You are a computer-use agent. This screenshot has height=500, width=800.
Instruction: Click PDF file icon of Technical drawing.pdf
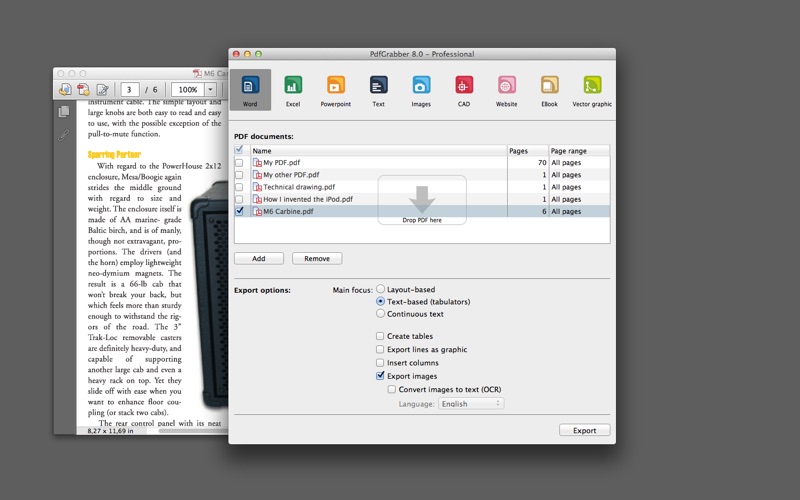coord(257,187)
